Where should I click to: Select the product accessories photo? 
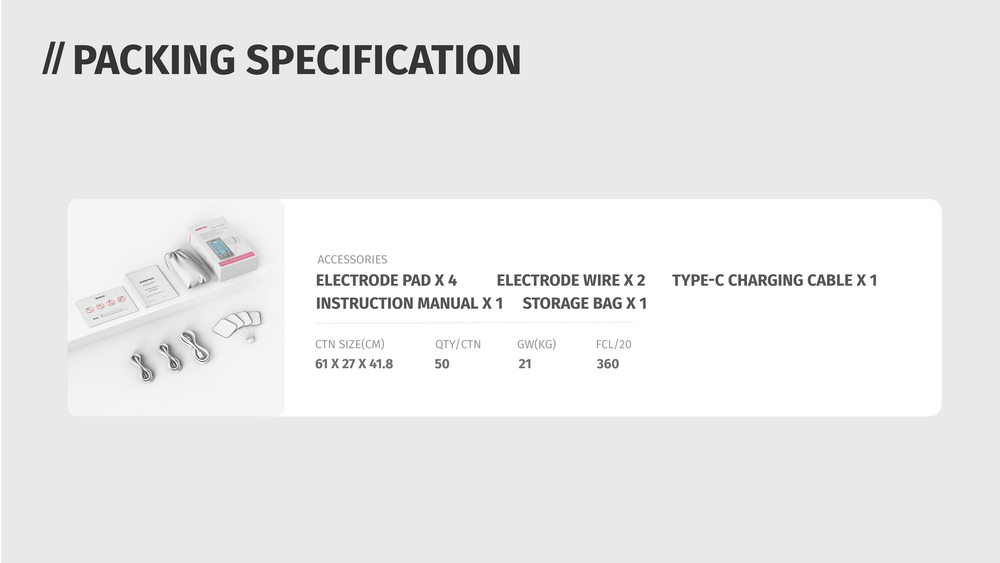click(176, 307)
